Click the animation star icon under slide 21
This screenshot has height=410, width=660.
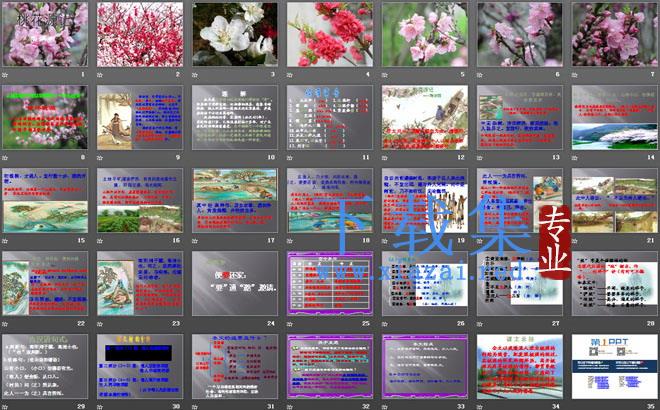click(x=575, y=241)
